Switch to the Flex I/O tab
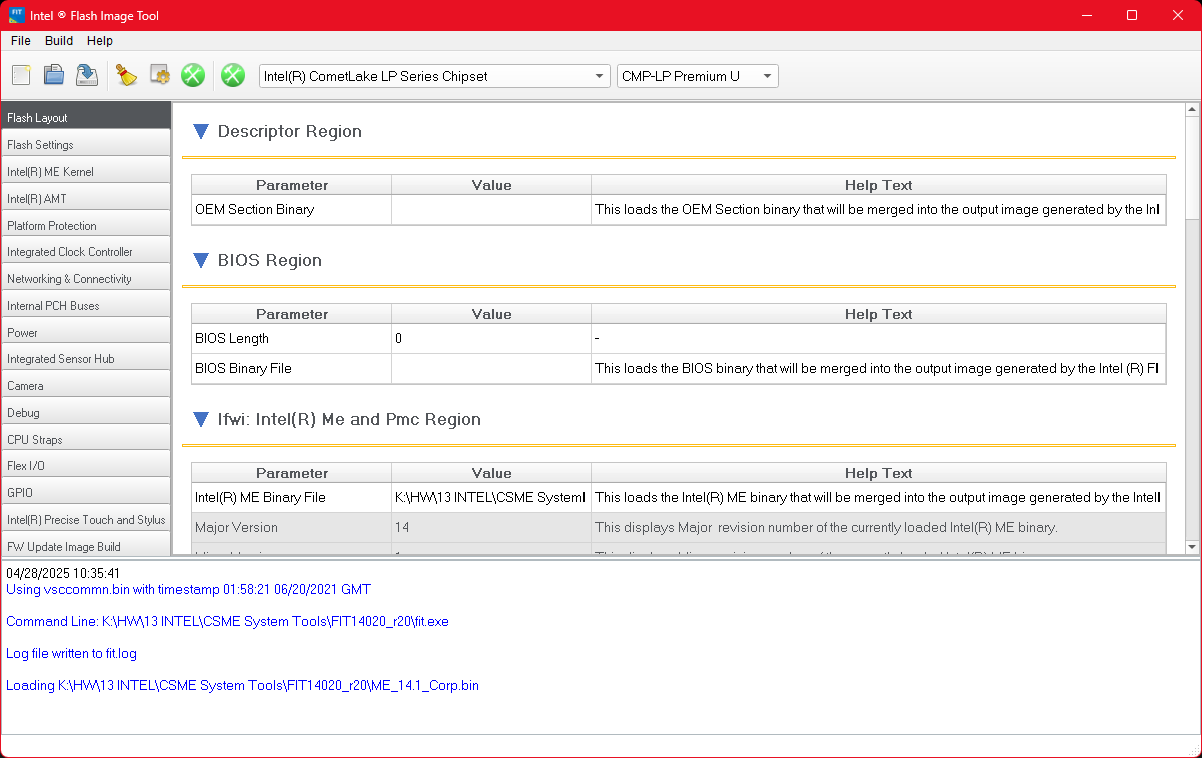 tap(86, 465)
